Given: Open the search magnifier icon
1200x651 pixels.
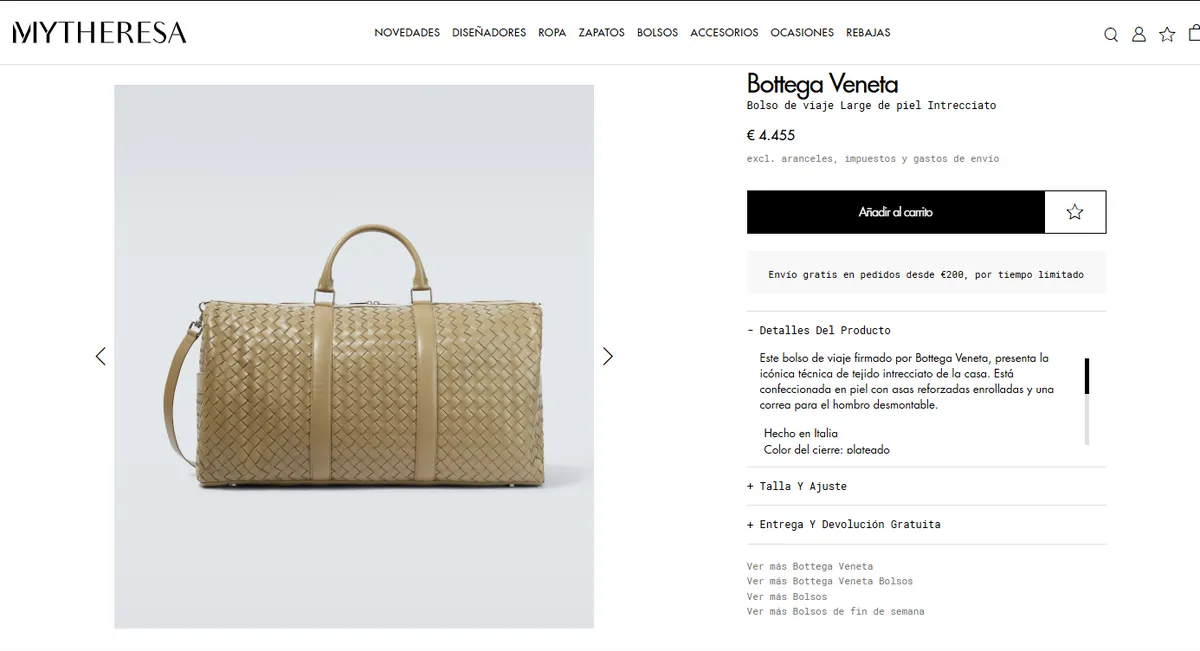Looking at the screenshot, I should pos(1110,34).
